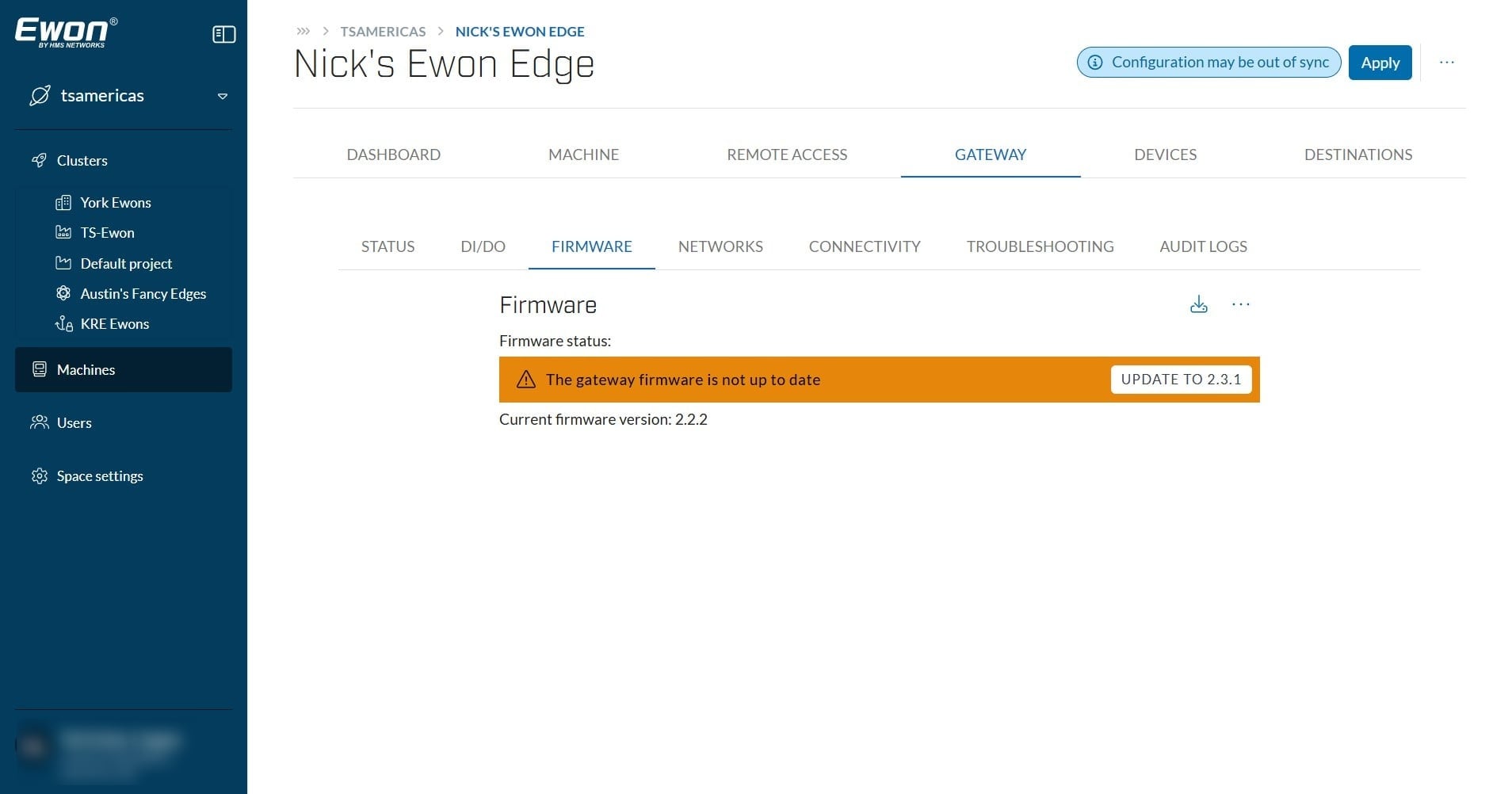Select the GATEWAY tab
This screenshot has width=1512, height=794.
pyautogui.click(x=991, y=155)
